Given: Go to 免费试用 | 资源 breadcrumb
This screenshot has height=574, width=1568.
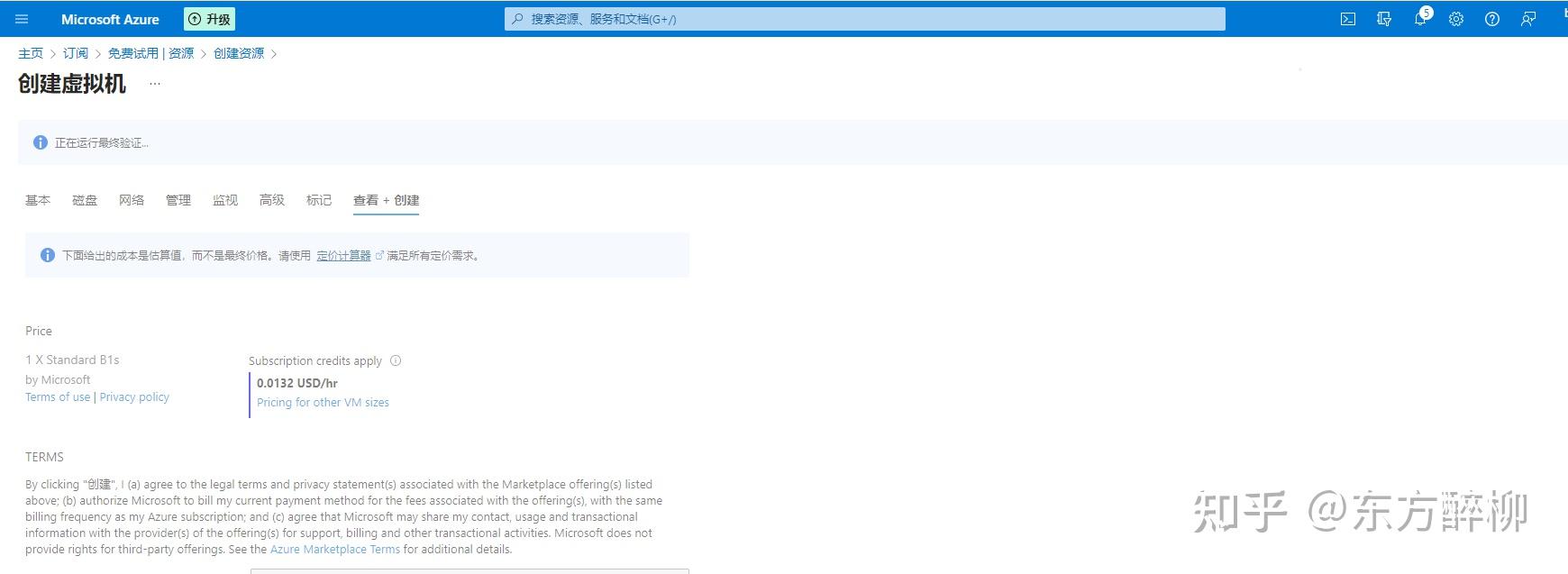Looking at the screenshot, I should pyautogui.click(x=151, y=53).
